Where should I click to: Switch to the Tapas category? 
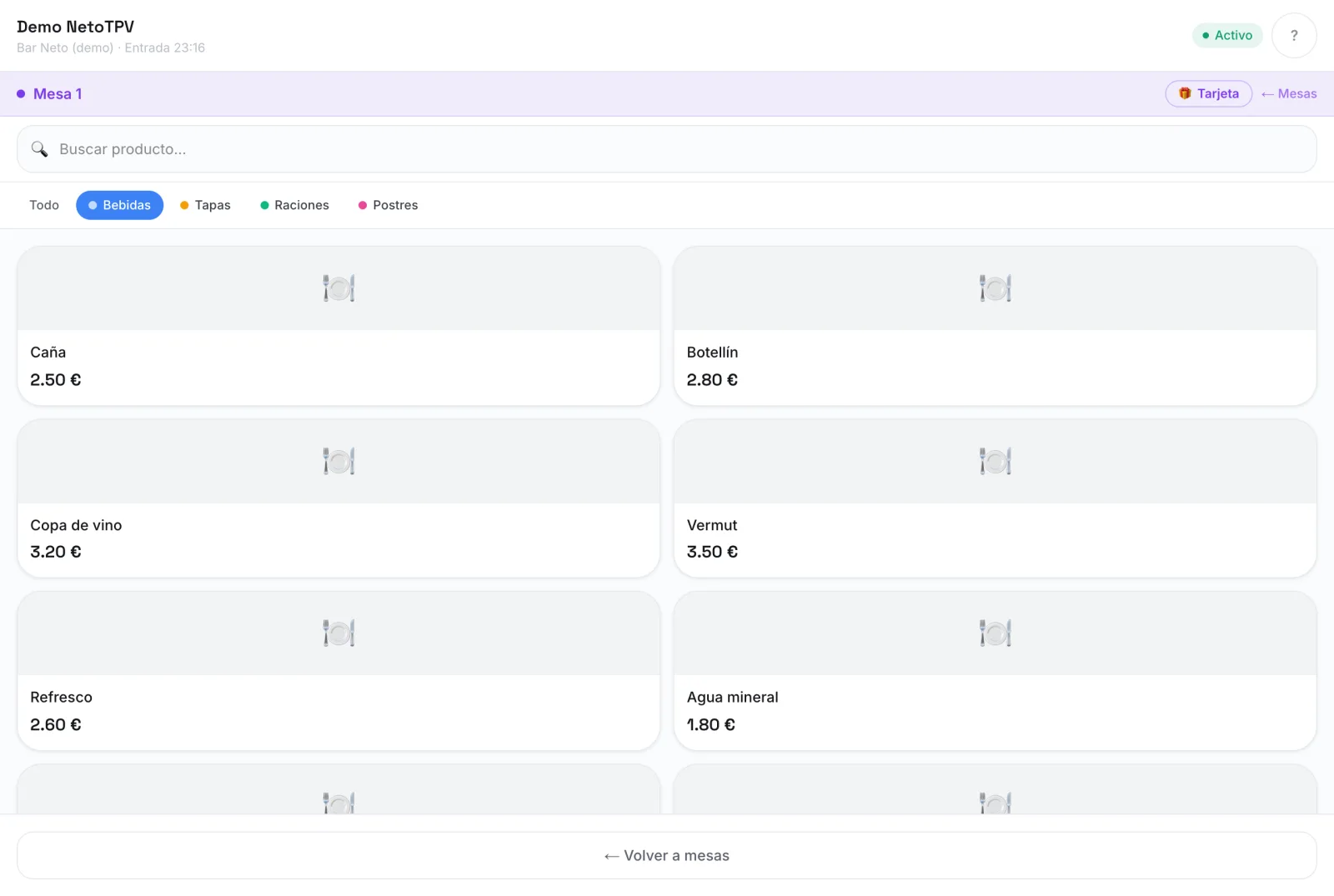[205, 205]
